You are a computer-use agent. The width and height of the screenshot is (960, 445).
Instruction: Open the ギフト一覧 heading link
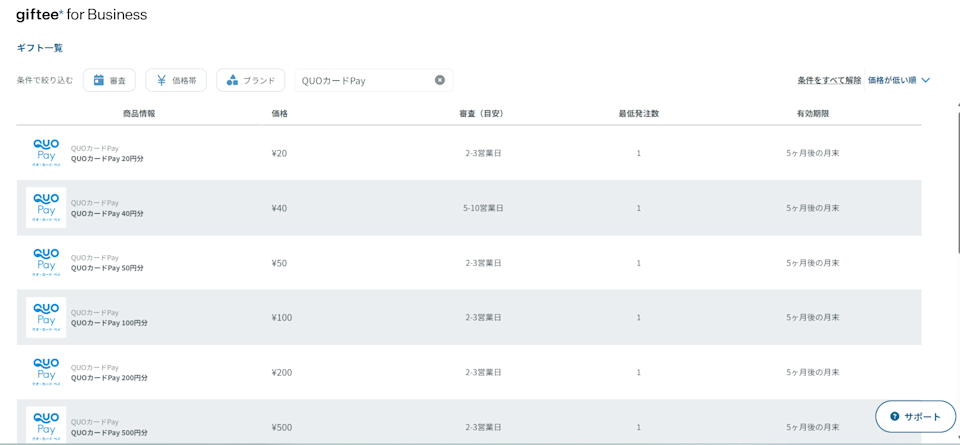coord(40,48)
